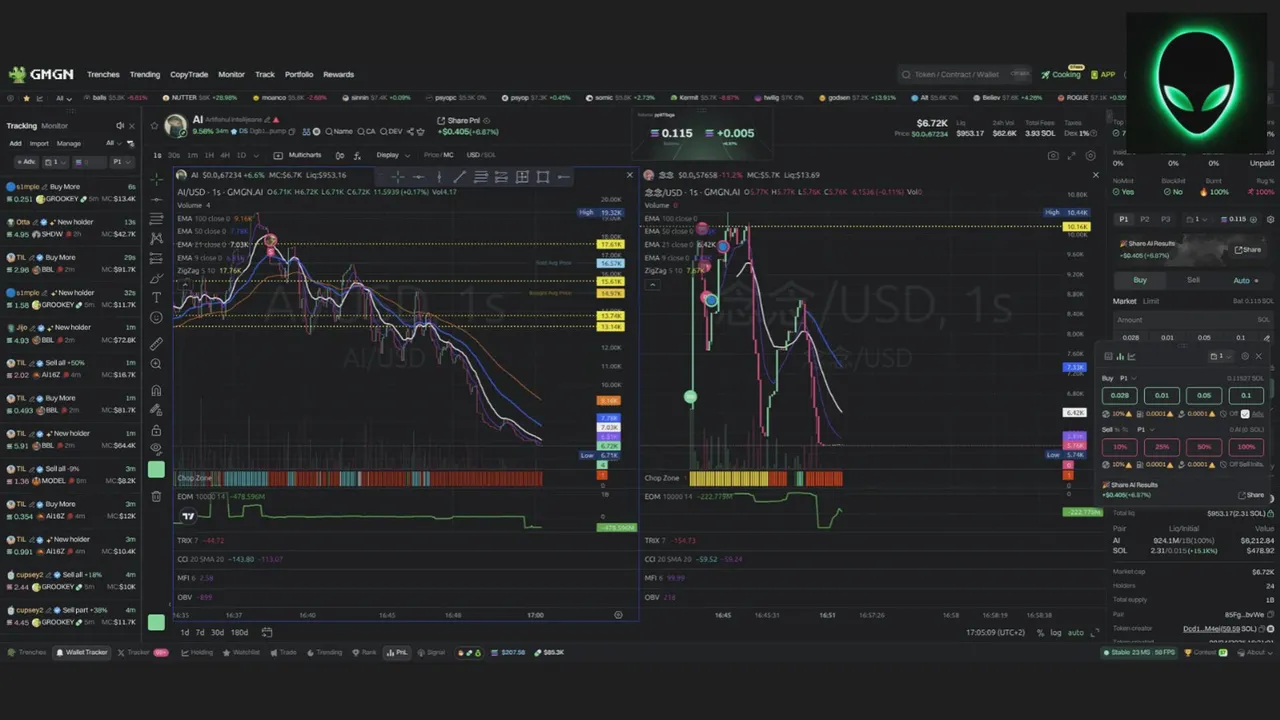
Task: Select the ruler measure tool
Action: pyautogui.click(x=156, y=343)
